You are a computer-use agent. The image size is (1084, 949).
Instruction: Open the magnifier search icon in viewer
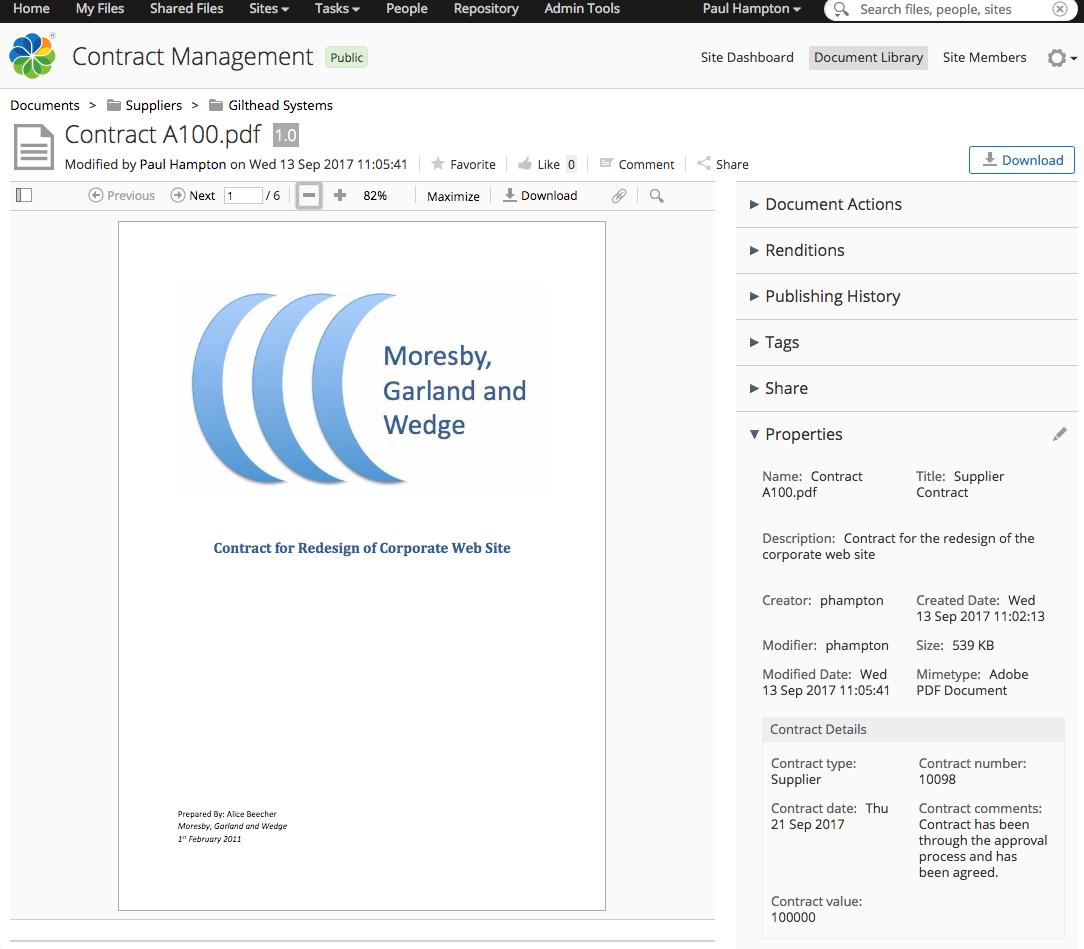tap(656, 196)
